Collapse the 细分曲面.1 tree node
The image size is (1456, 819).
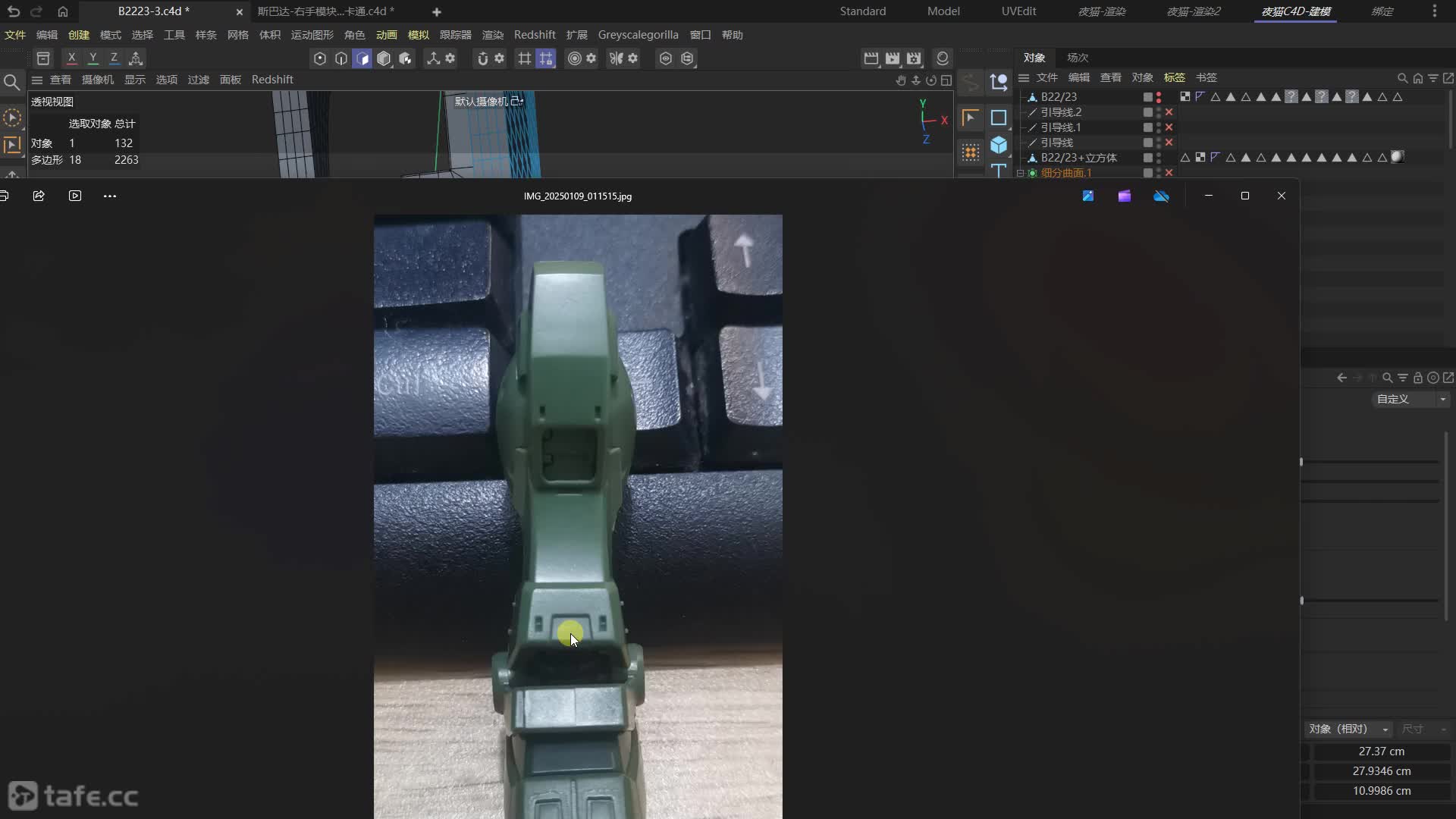[1021, 173]
